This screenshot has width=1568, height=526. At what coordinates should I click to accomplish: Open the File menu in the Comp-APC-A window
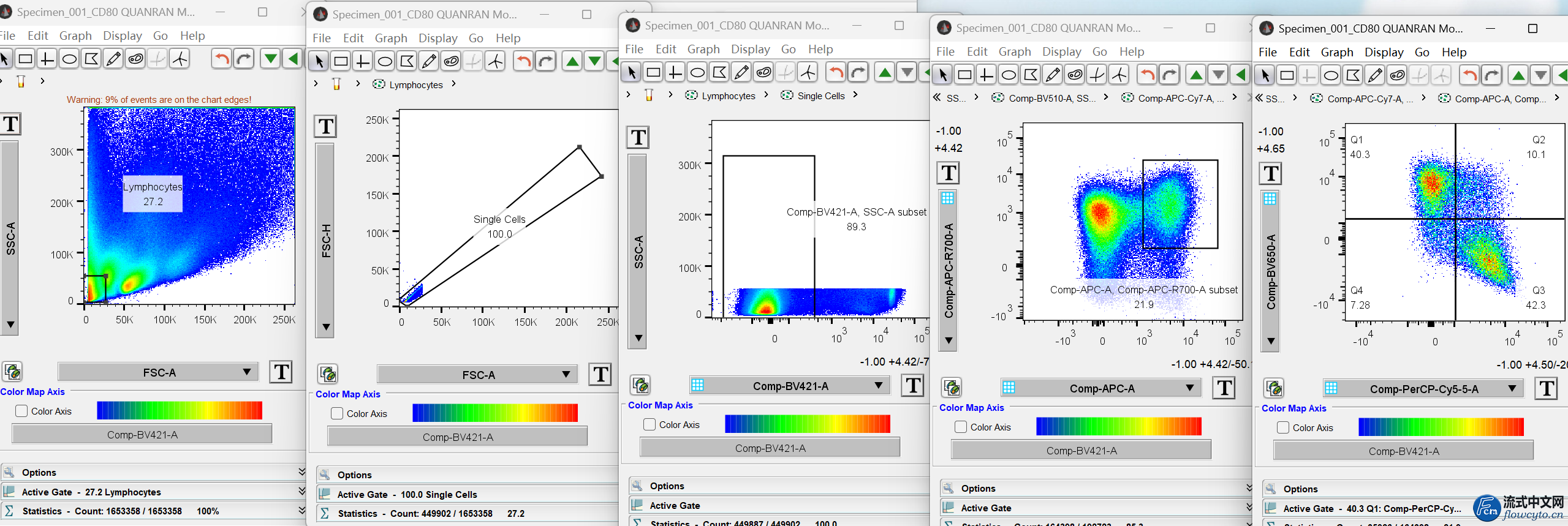click(x=945, y=51)
